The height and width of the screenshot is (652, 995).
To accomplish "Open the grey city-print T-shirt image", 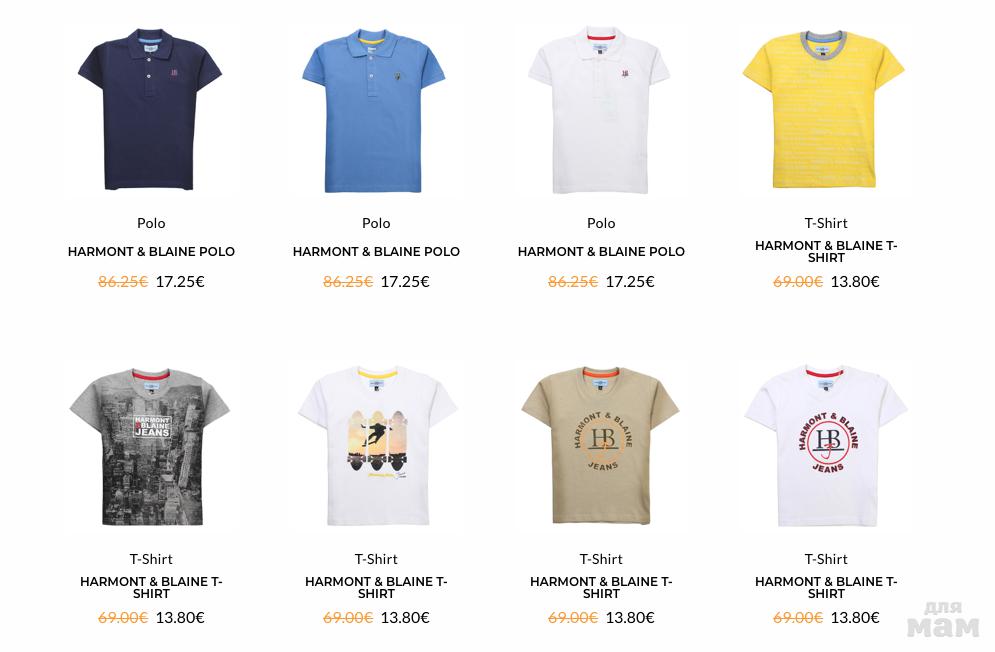I will point(150,447).
